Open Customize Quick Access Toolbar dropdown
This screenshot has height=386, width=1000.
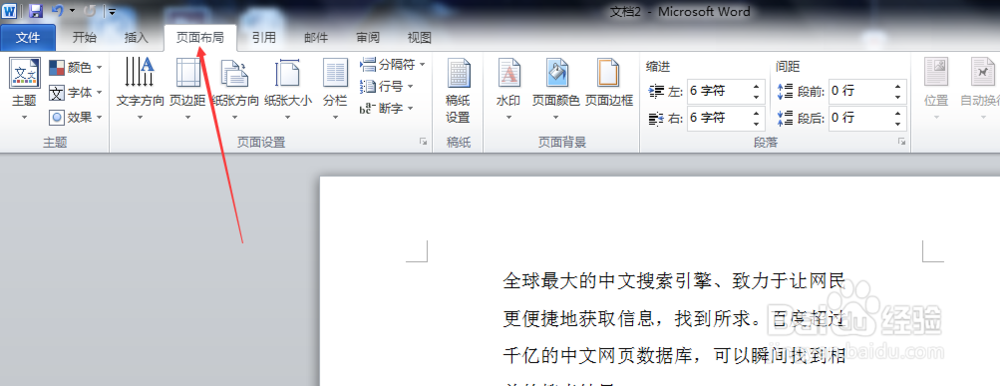pyautogui.click(x=112, y=11)
